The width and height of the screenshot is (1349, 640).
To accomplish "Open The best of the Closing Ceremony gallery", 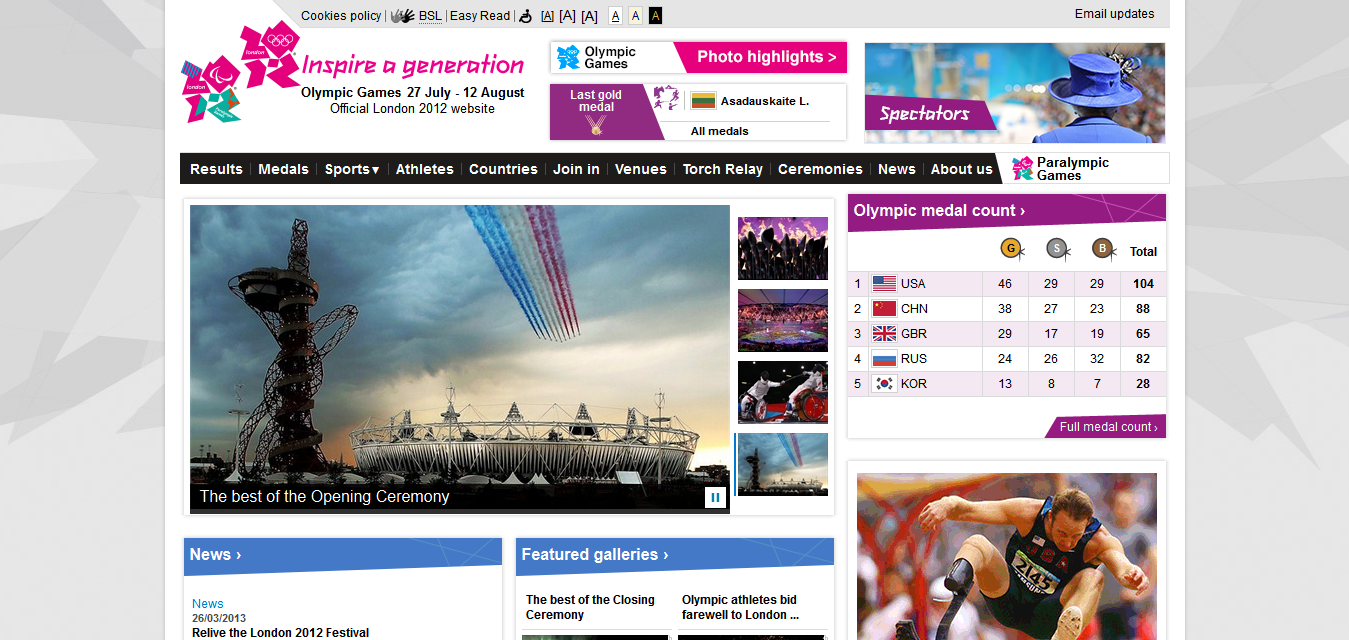I will pyautogui.click(x=590, y=607).
